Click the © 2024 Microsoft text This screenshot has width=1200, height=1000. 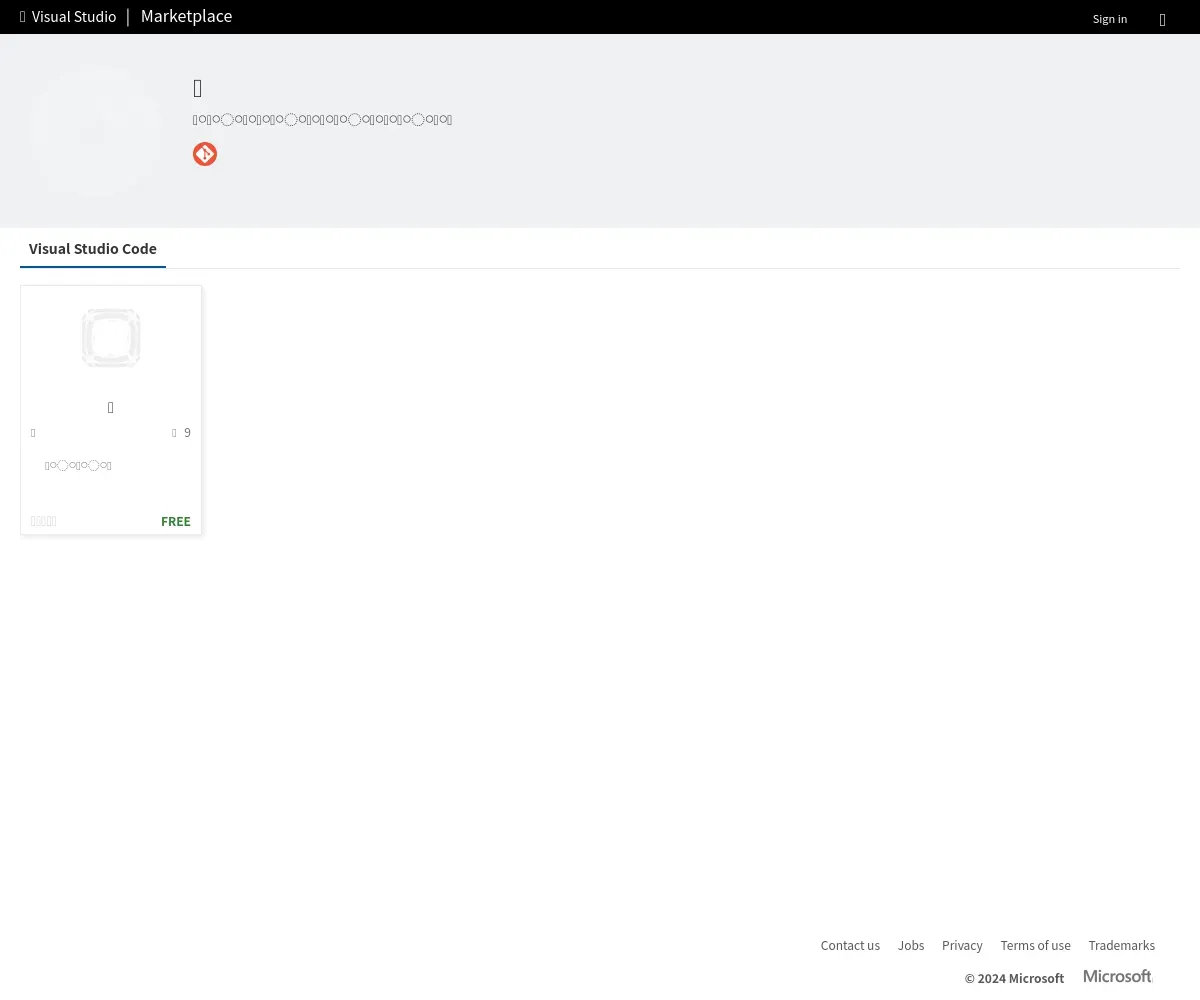point(1014,978)
